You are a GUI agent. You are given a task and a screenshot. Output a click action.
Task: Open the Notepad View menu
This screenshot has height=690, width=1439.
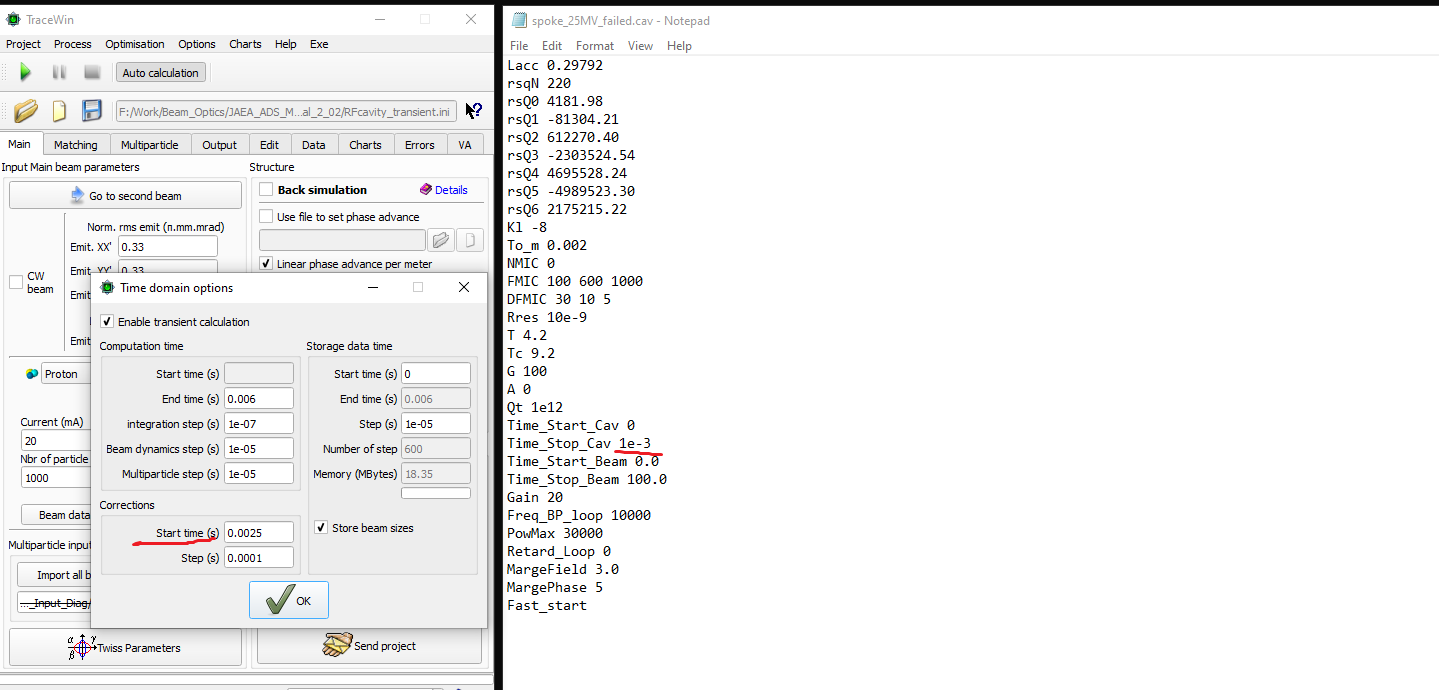[640, 46]
